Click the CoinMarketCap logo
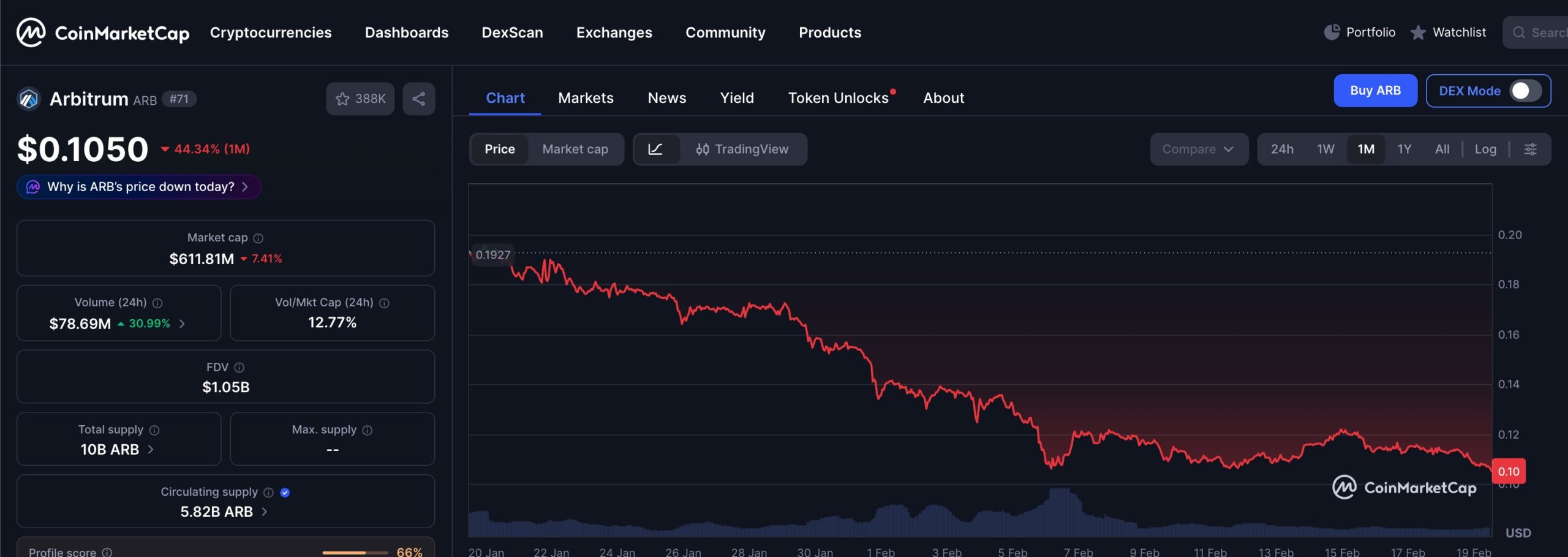 pos(103,32)
